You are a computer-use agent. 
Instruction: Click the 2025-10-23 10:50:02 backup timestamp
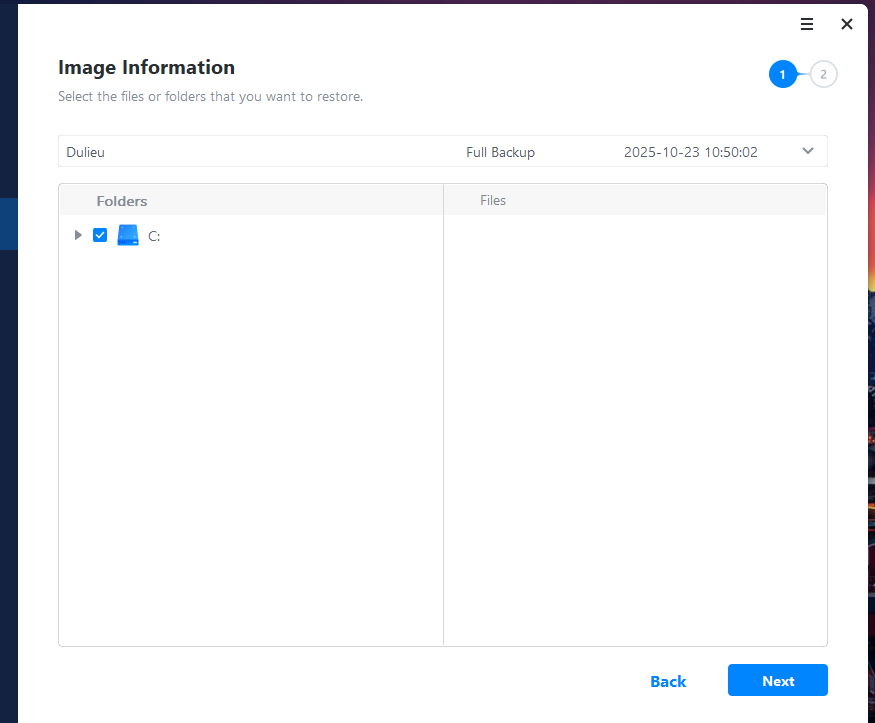click(690, 153)
